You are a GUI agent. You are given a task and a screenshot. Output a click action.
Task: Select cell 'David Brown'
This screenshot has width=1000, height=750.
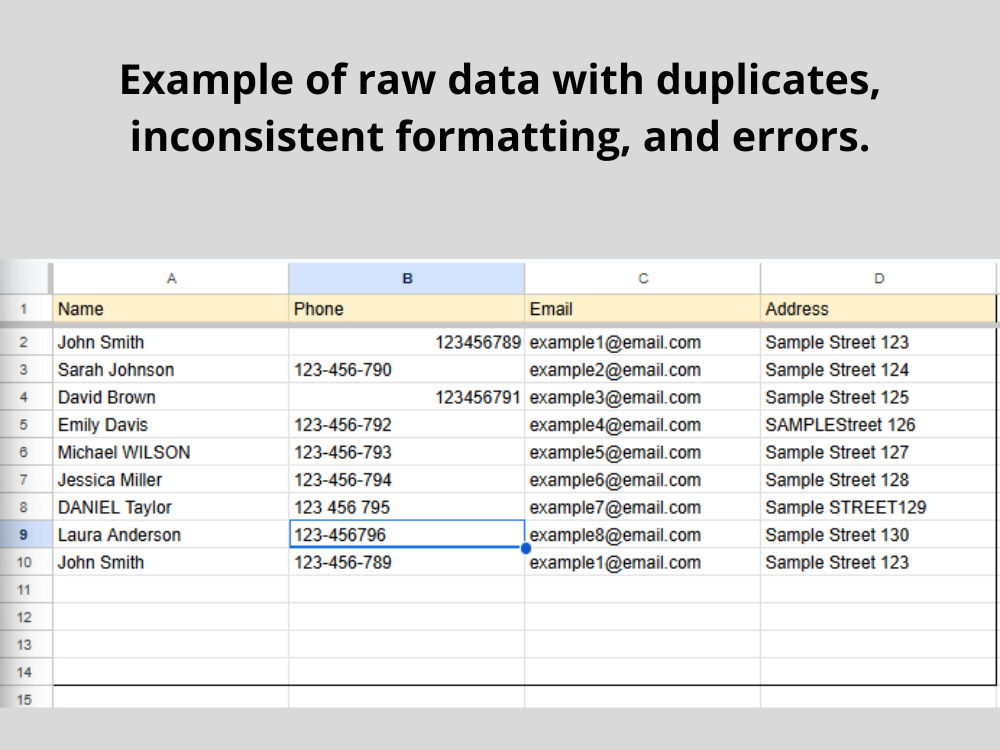[x=171, y=397]
